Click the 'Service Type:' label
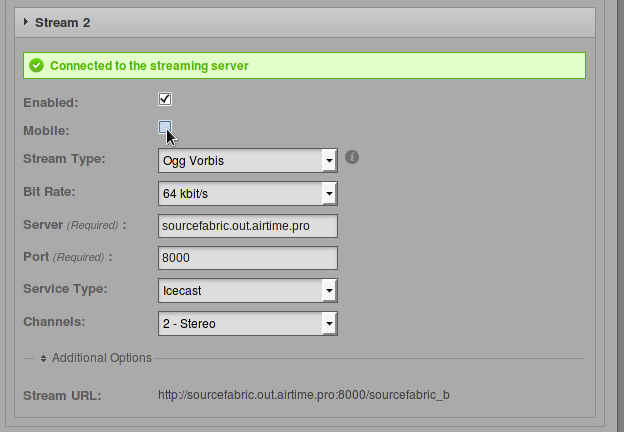Image resolution: width=624 pixels, height=432 pixels. point(65,289)
